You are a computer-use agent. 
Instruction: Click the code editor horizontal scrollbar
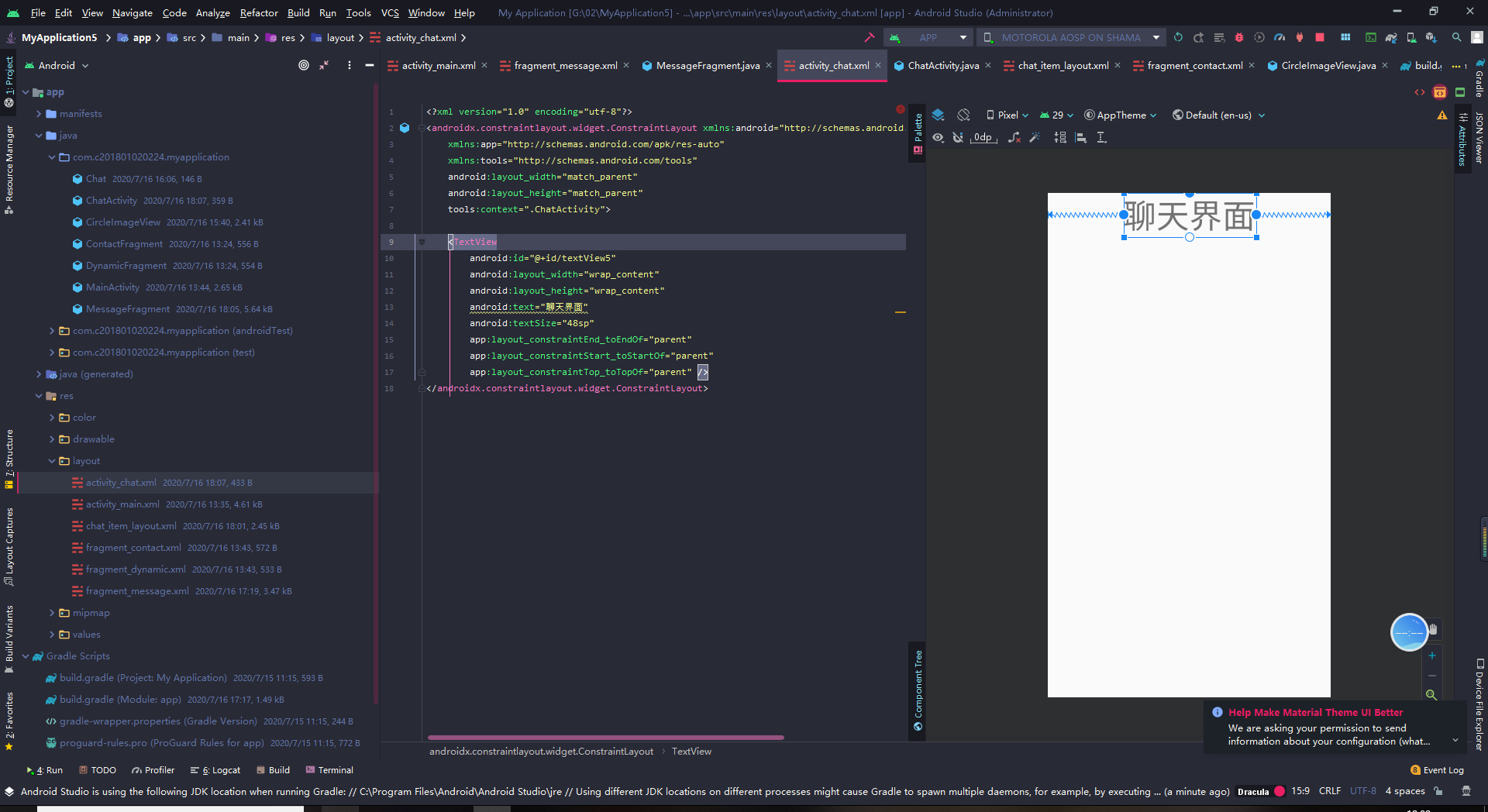point(605,738)
